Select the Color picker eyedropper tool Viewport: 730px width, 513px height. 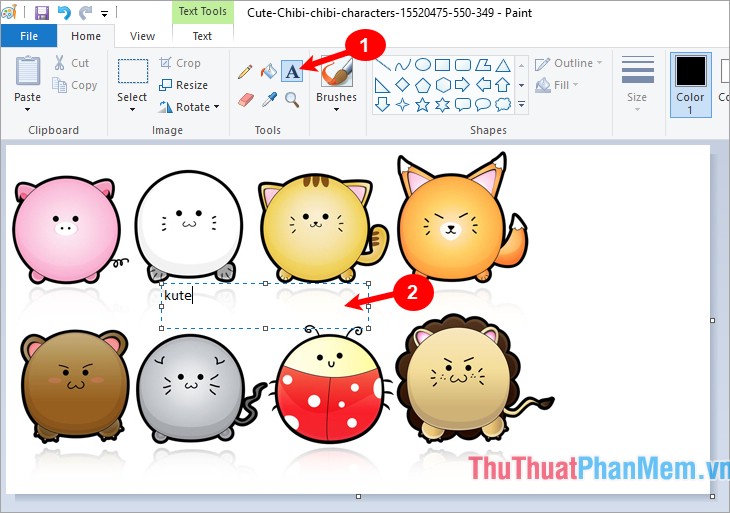click(269, 99)
